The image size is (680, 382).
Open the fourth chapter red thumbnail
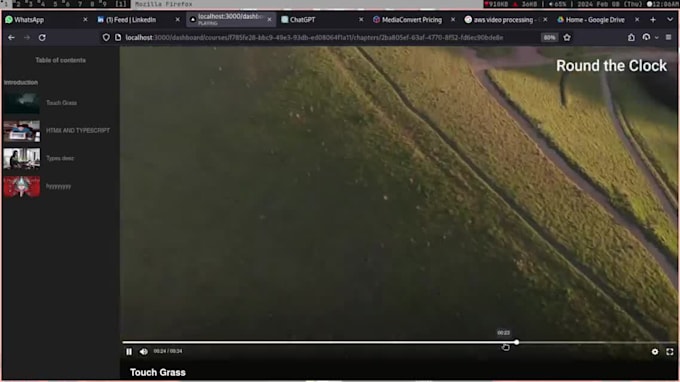(x=22, y=186)
